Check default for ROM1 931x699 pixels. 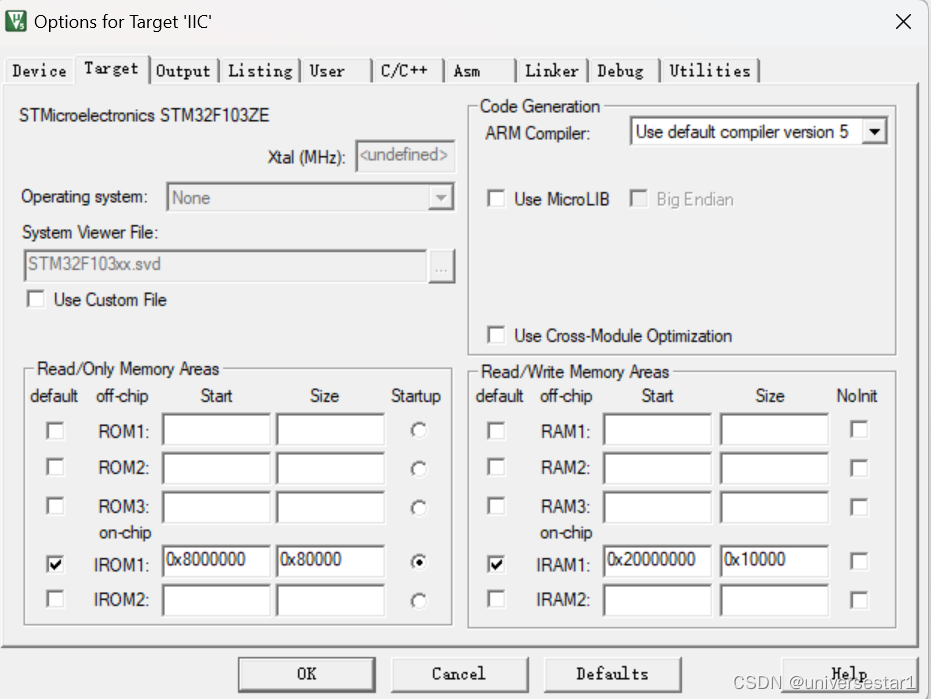[55, 431]
